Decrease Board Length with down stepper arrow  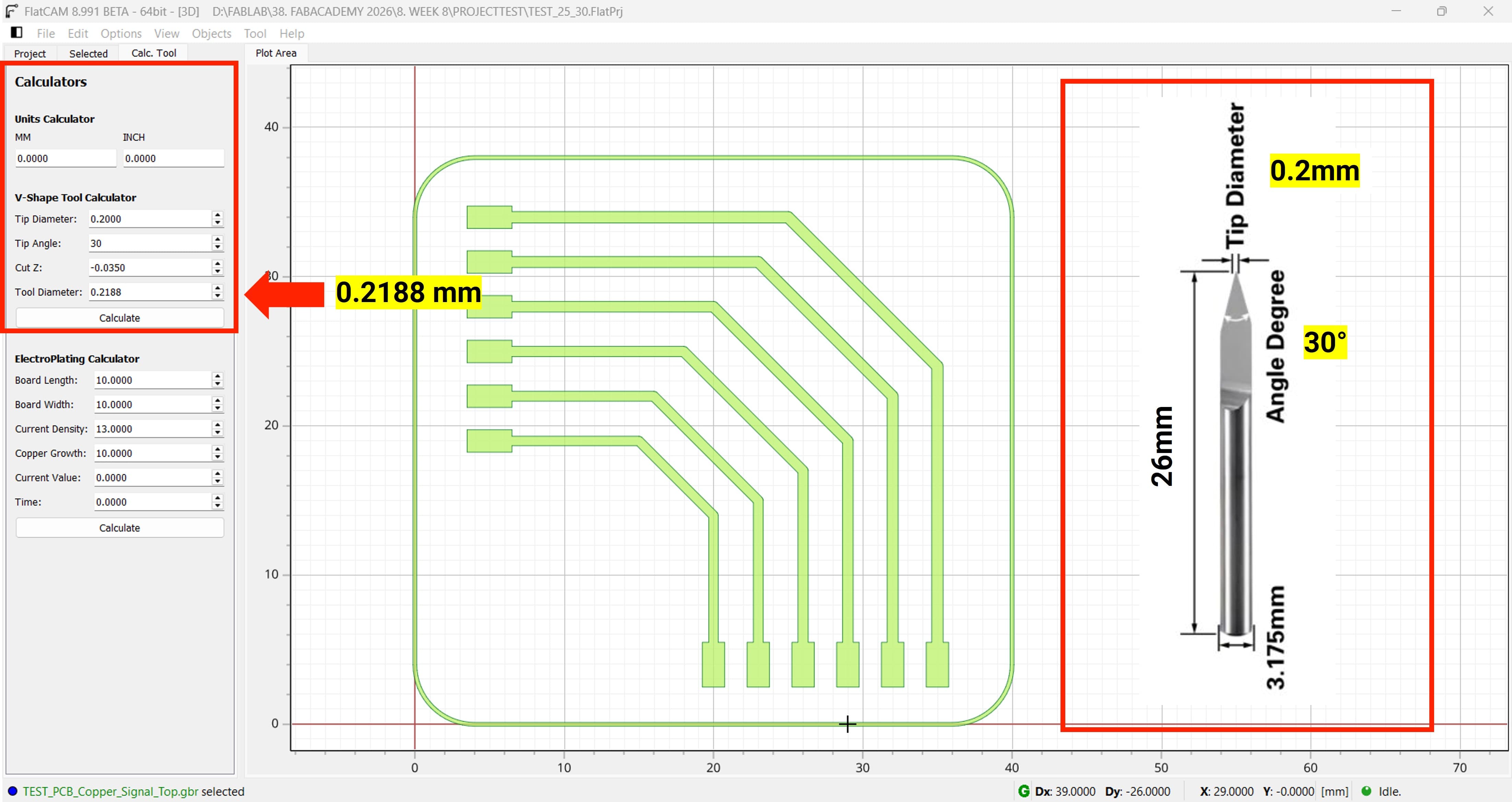pos(218,384)
